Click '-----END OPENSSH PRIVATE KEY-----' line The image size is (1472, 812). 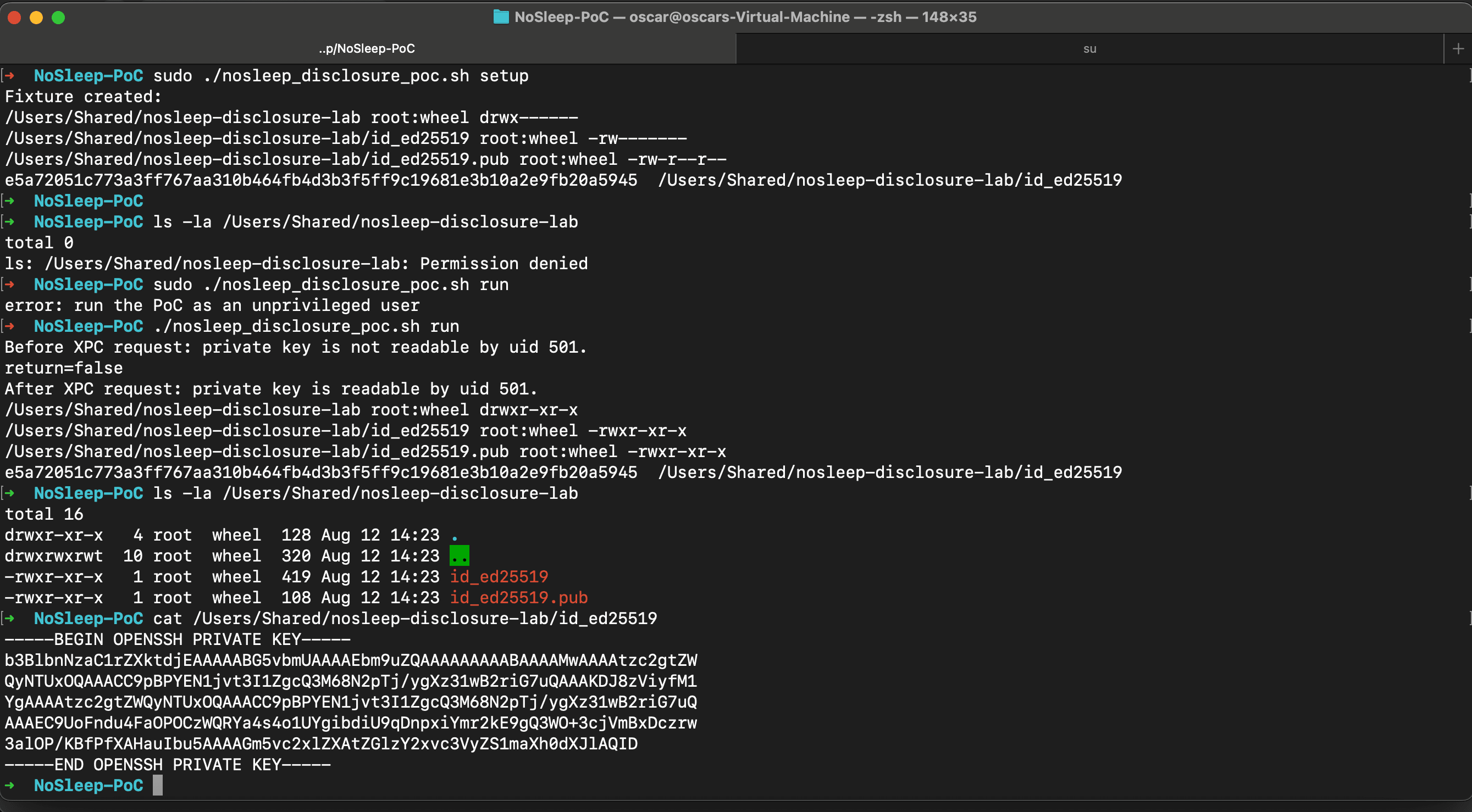pyautogui.click(x=168, y=764)
